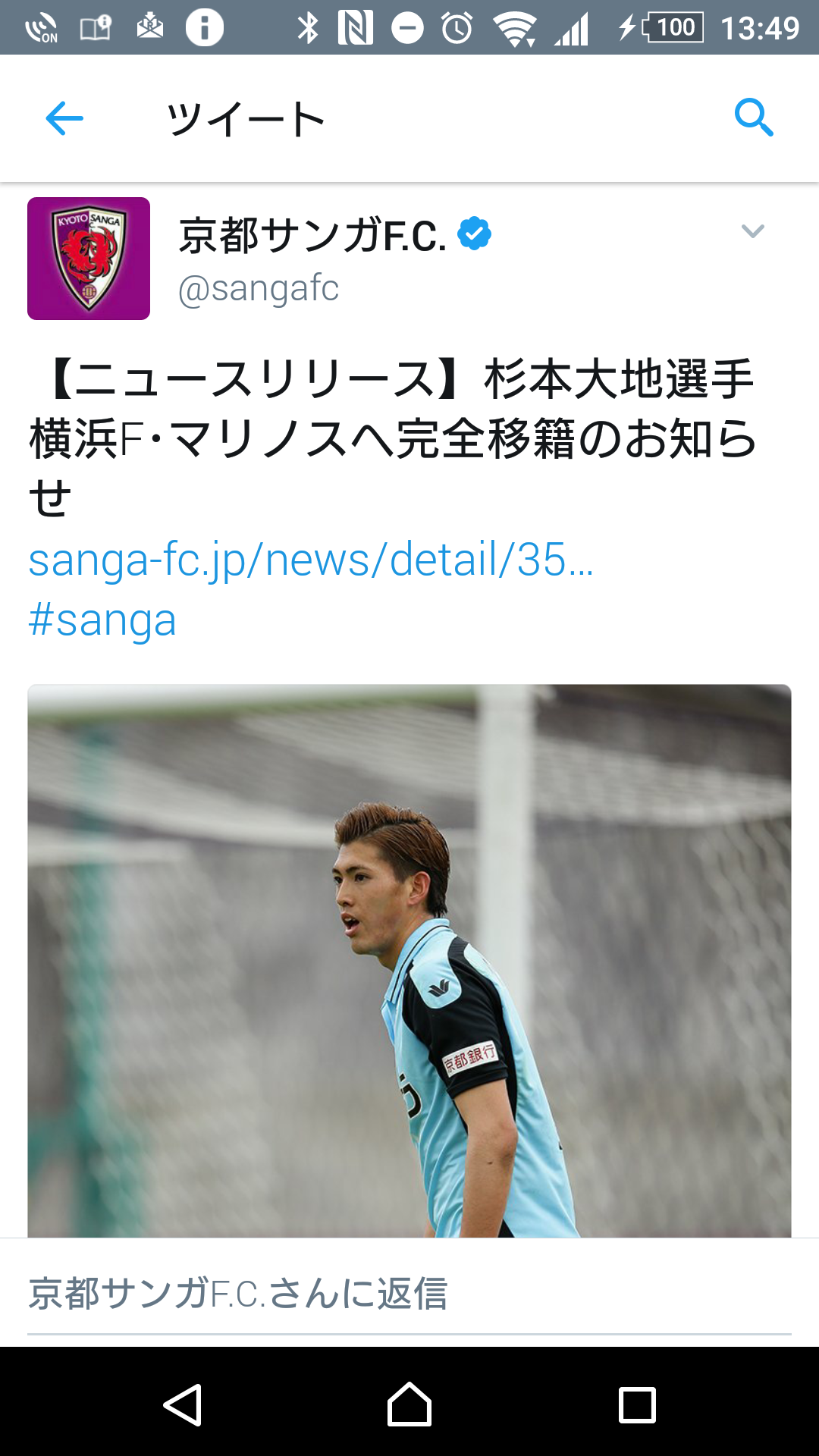Tap the Wi-Fi status icon
819x1456 pixels.
coord(515,29)
